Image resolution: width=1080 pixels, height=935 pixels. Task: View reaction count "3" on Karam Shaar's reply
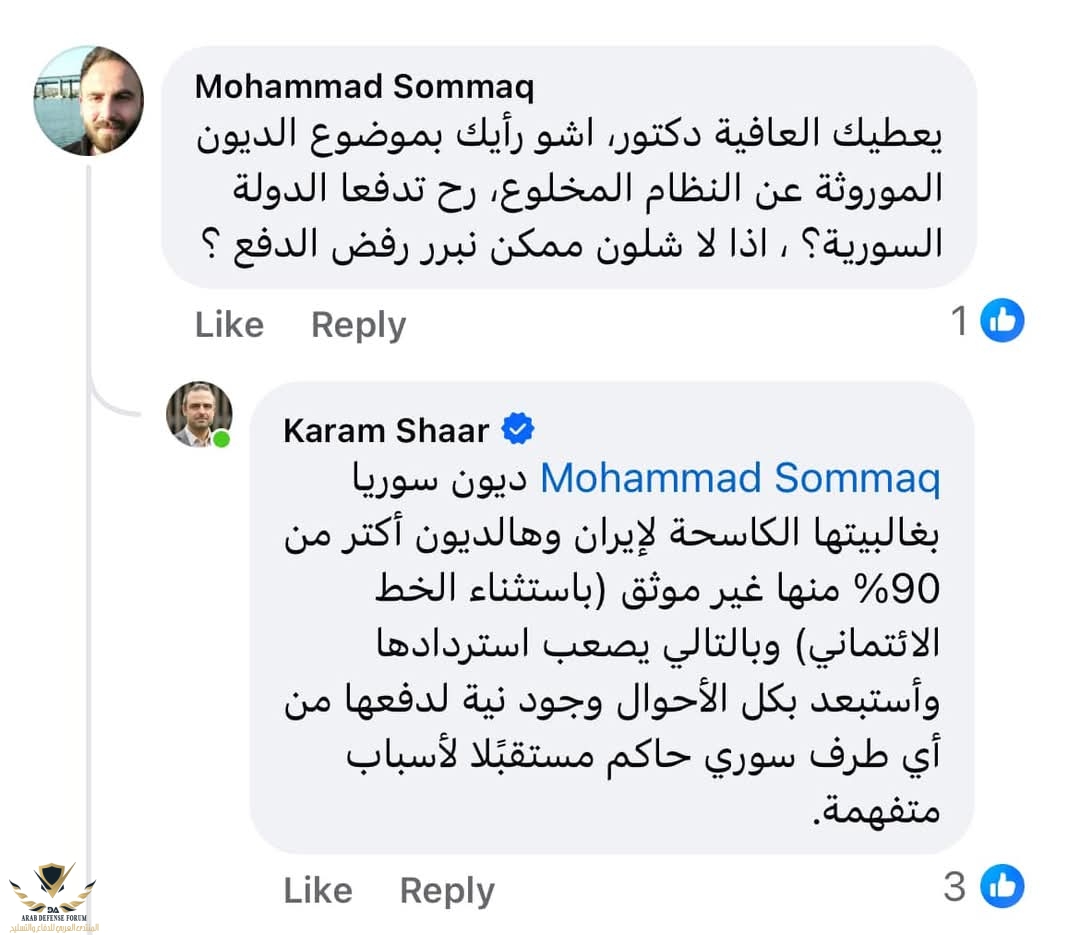pos(955,886)
